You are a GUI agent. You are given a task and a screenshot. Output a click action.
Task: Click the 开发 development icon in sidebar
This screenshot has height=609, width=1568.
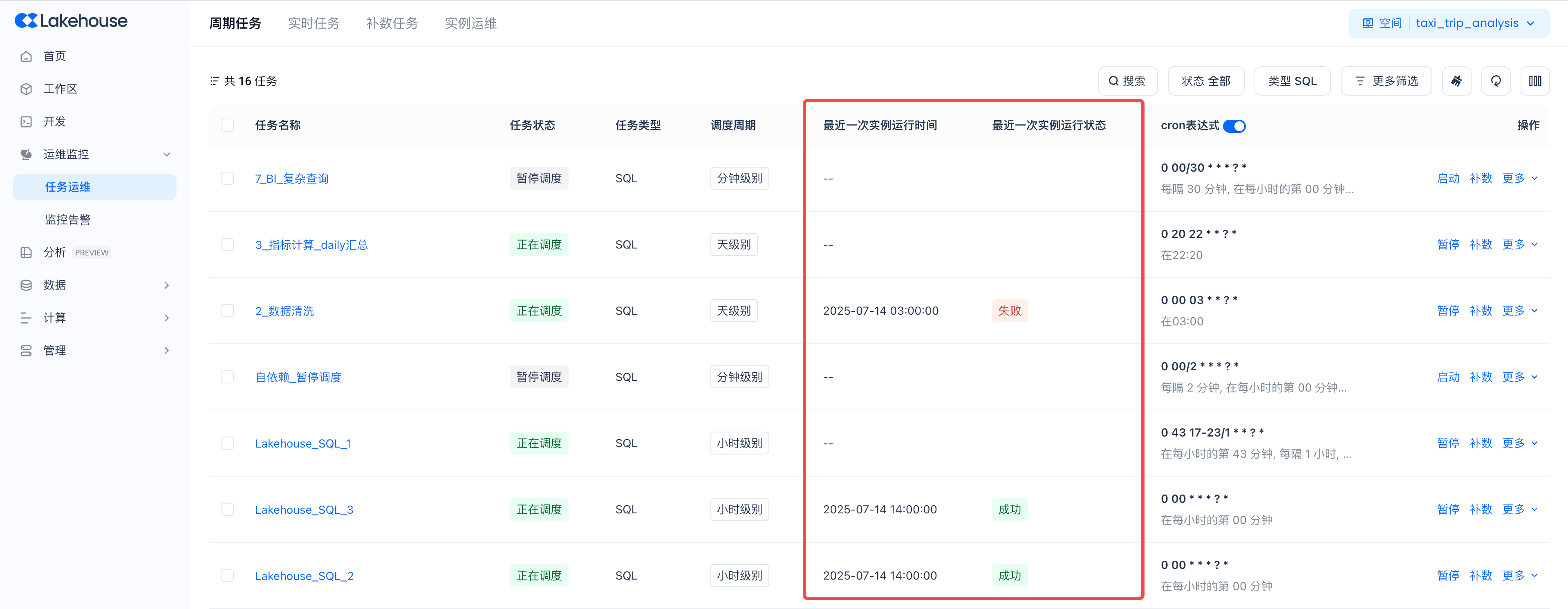tap(26, 122)
